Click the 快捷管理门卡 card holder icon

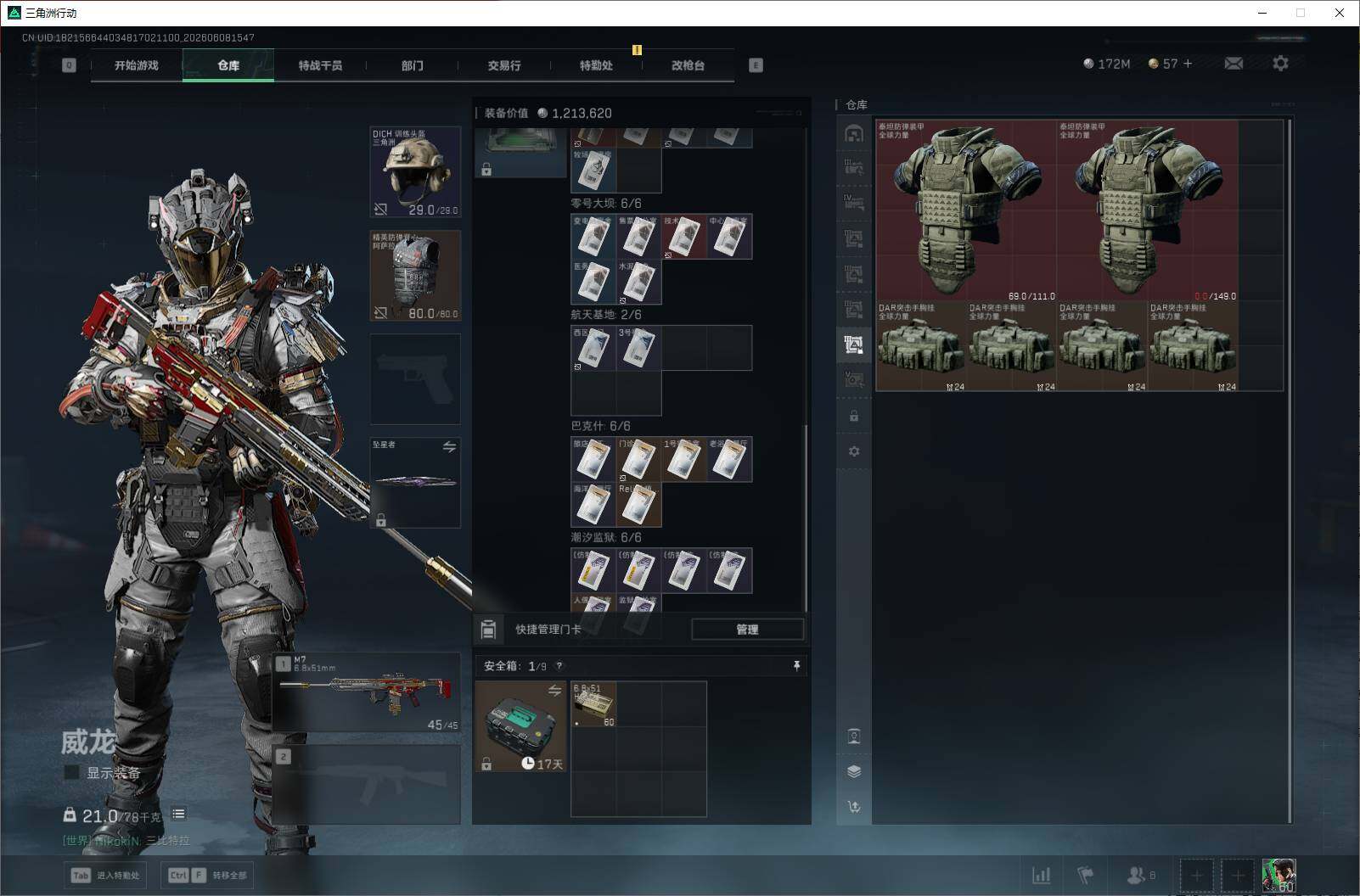click(x=488, y=629)
